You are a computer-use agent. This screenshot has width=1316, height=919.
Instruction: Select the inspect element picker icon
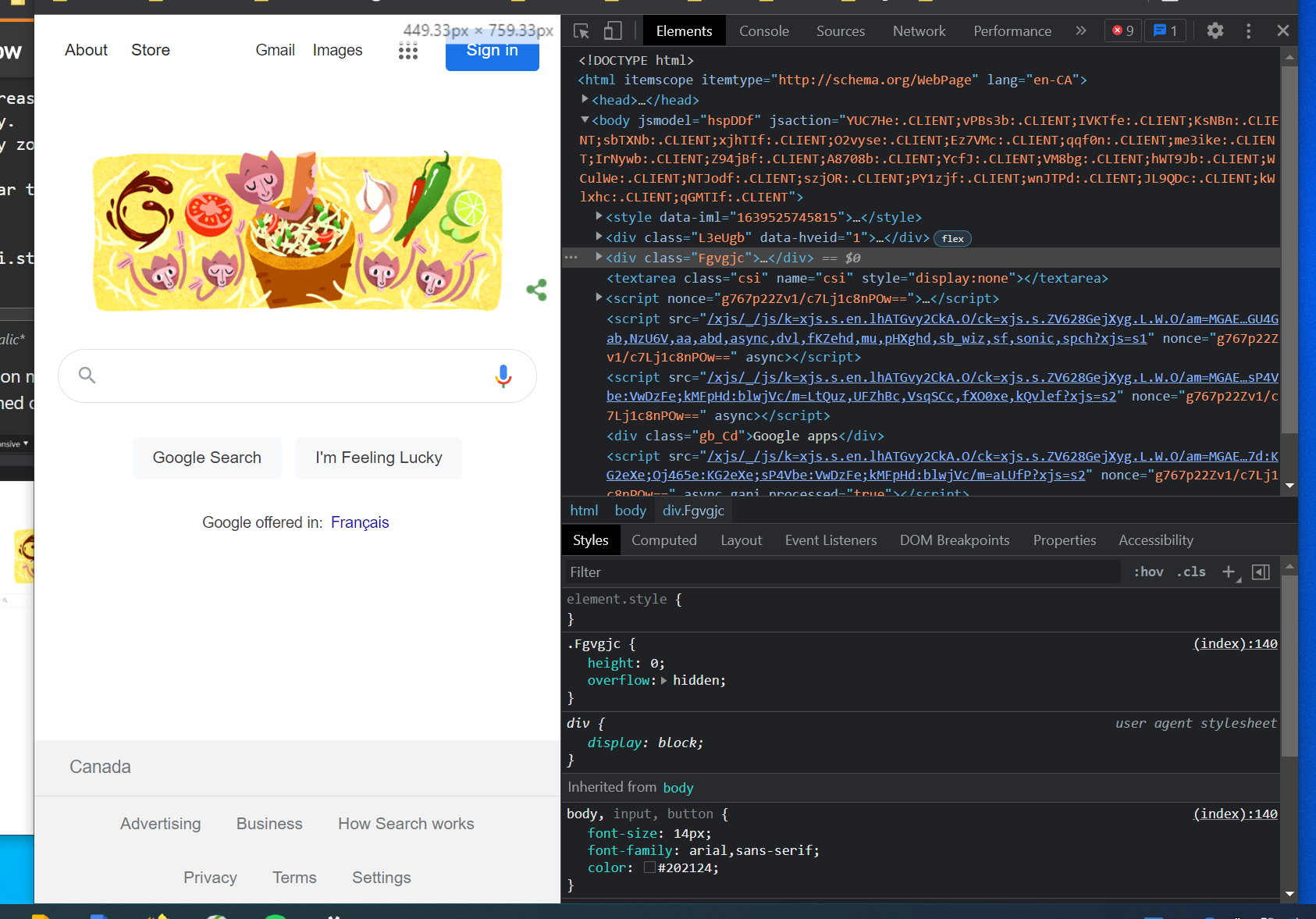[x=582, y=31]
